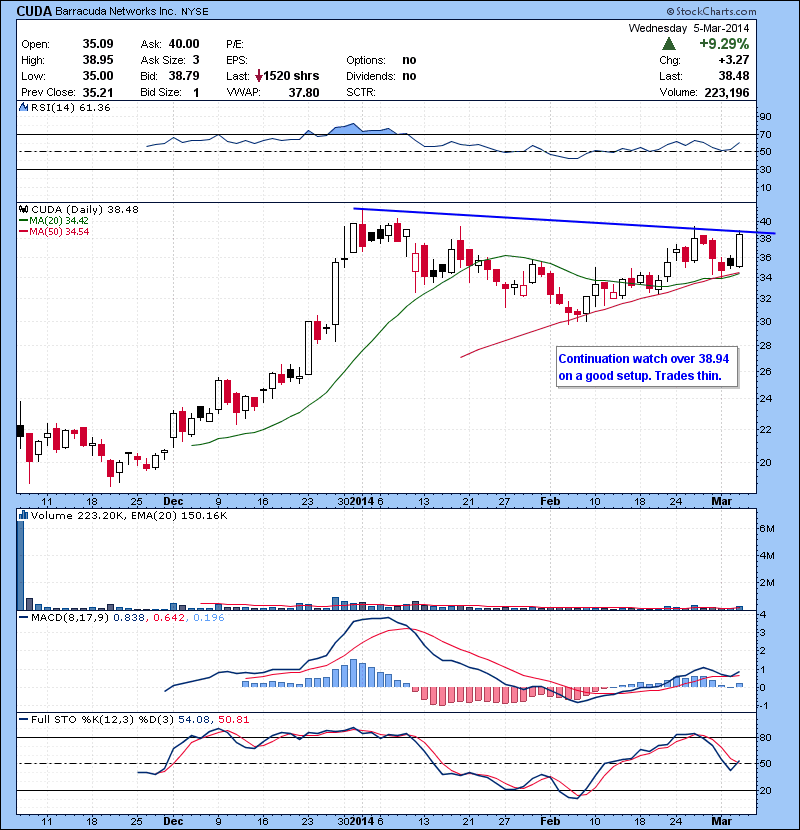
Task: Click the High value 38.95
Action: 98,60
